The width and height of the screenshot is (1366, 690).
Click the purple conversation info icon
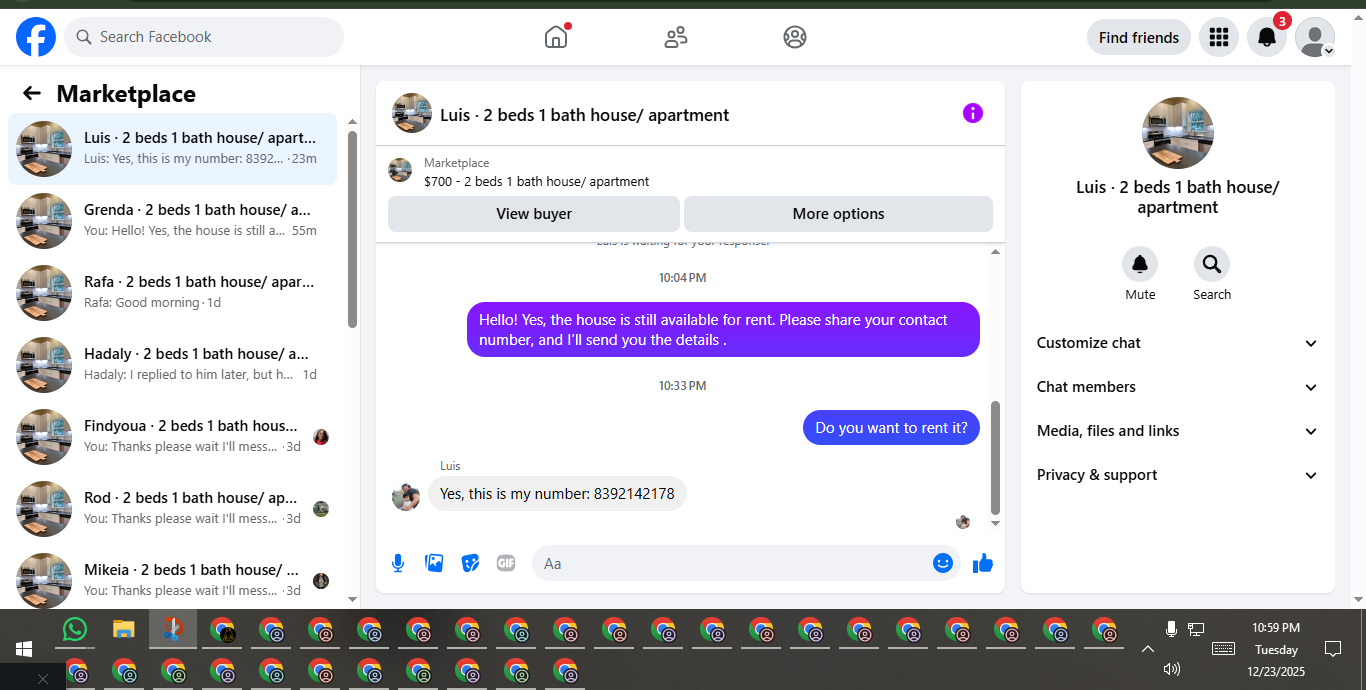[x=973, y=113]
